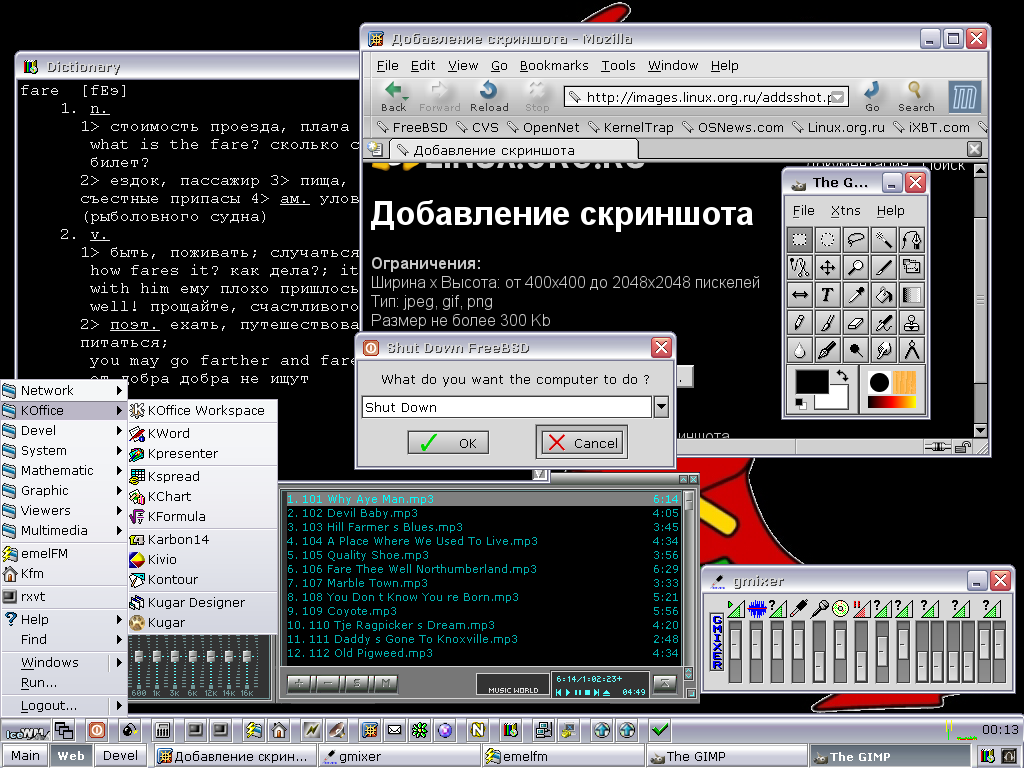Open the GIMP foreground color swatch
This screenshot has width=1024, height=768.
[811, 383]
